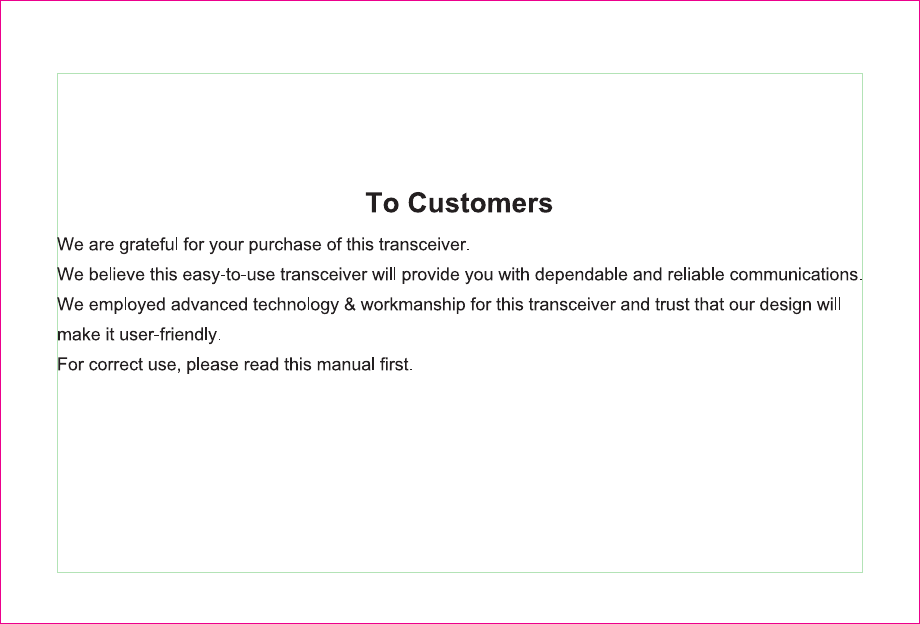Click 'transceiver' at end of first sentence
Image resolution: width=920 pixels, height=624 pixels.
pos(422,245)
